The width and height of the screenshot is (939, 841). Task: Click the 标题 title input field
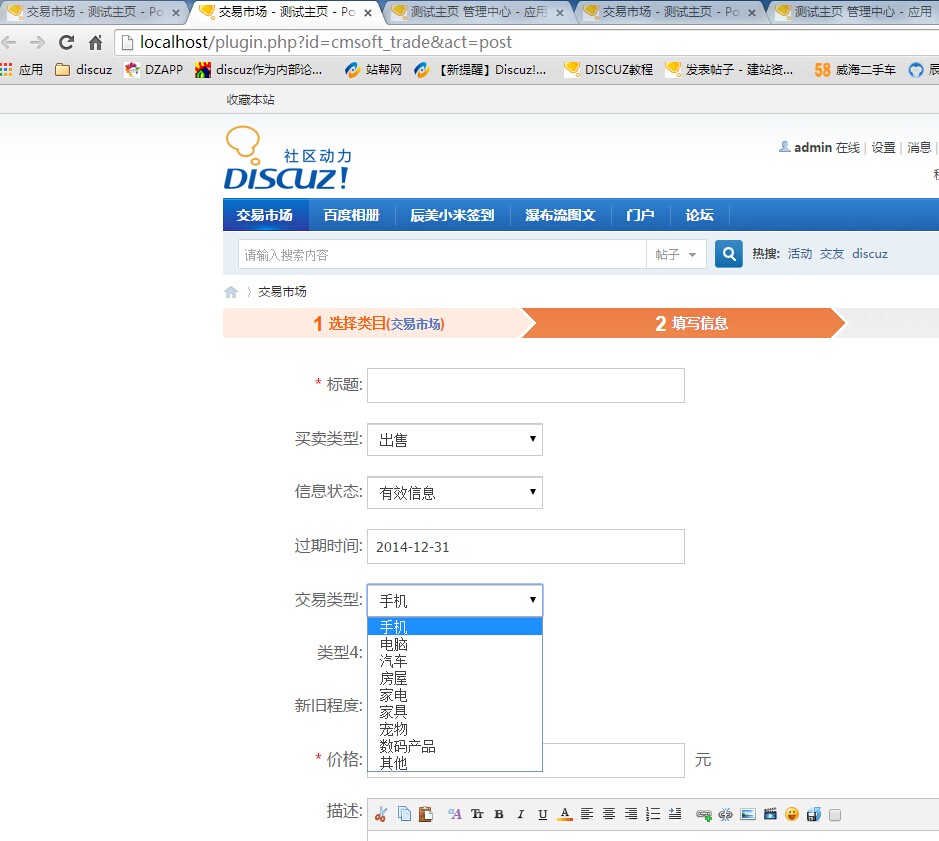526,385
